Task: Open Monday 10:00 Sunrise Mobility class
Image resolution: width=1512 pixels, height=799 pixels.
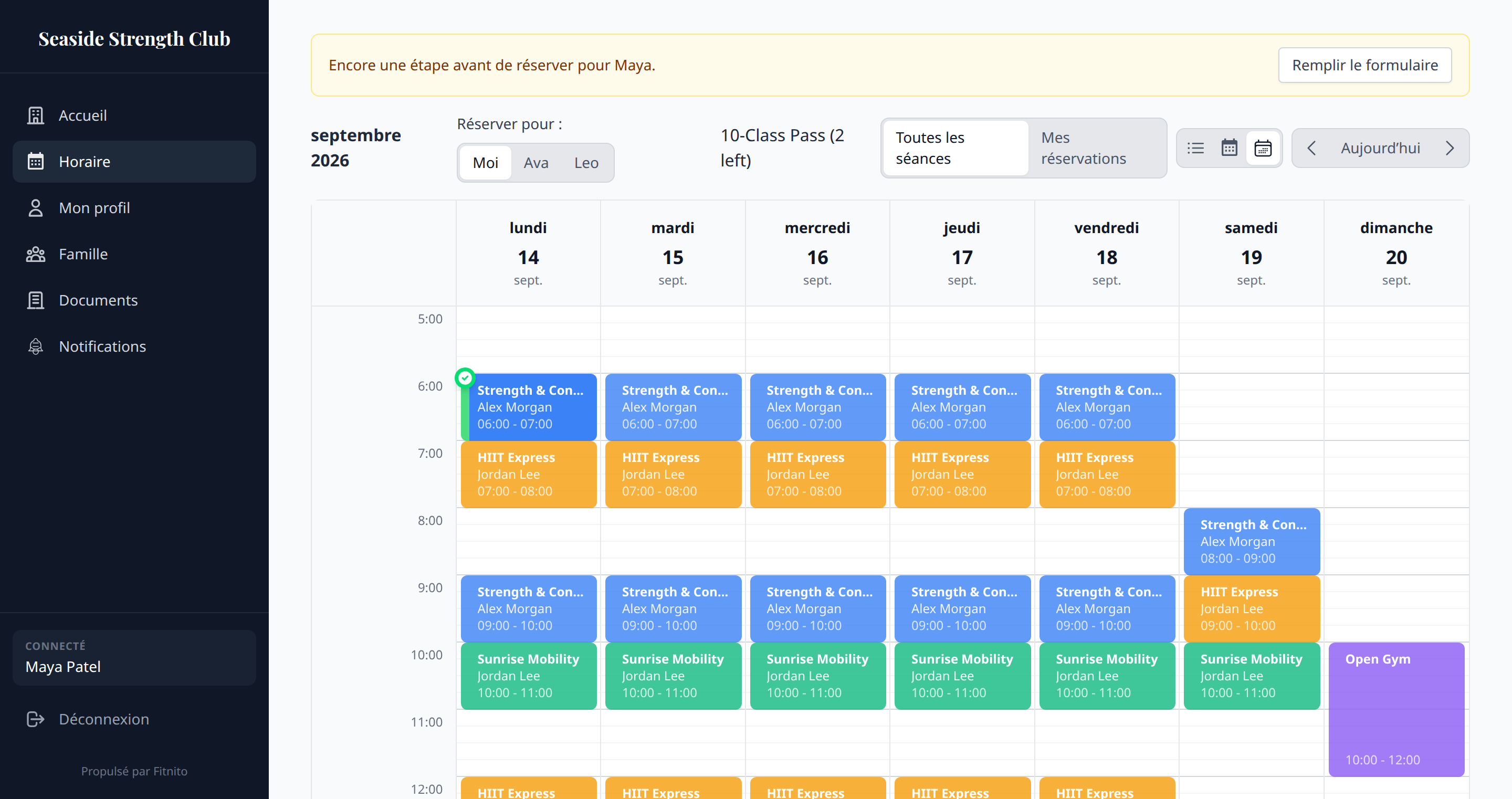Action: point(529,676)
